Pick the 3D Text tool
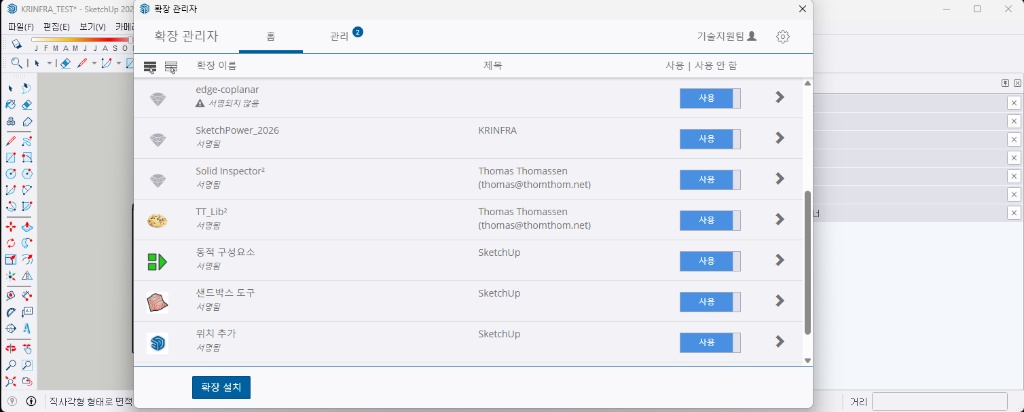Image resolution: width=1024 pixels, height=412 pixels. [27, 328]
